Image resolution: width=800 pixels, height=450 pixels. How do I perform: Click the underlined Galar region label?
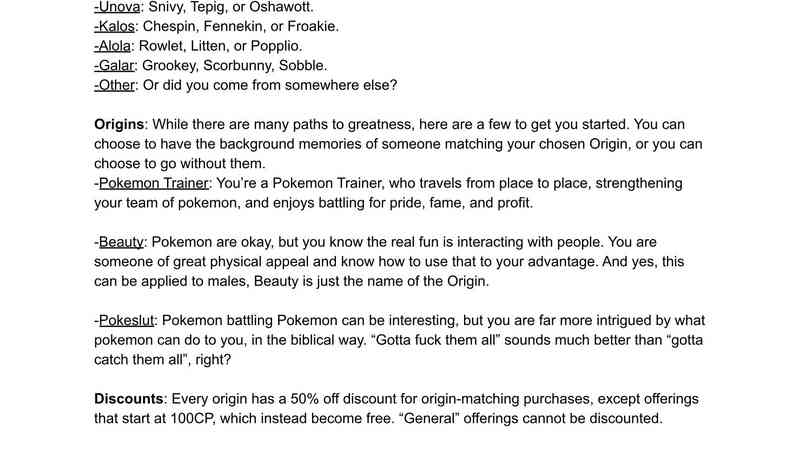pyautogui.click(x=117, y=66)
